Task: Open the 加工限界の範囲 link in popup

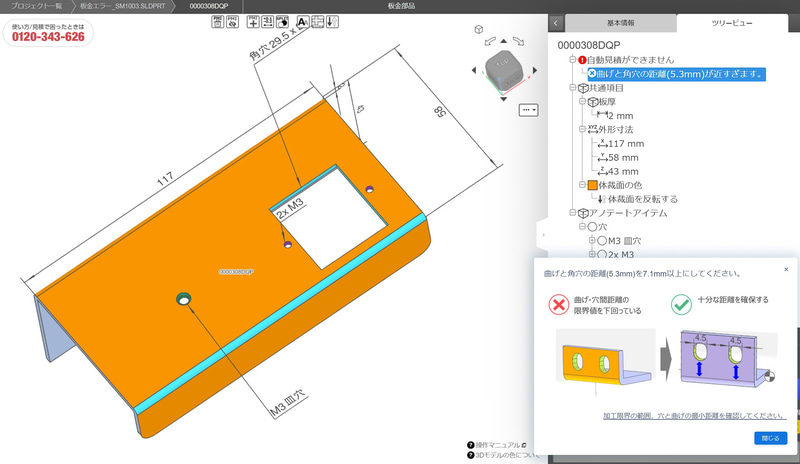Action: click(x=694, y=416)
